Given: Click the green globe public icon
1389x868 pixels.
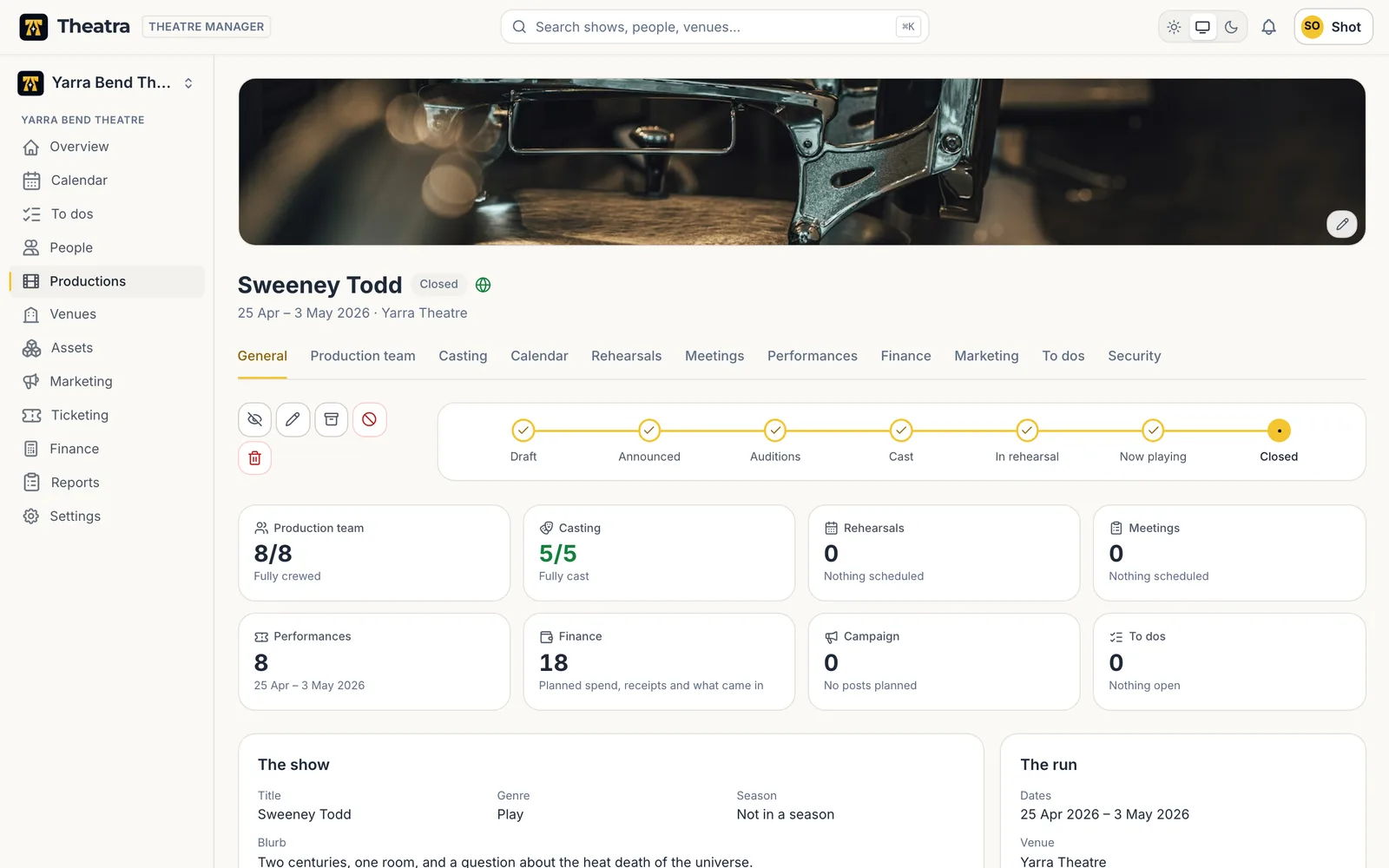Looking at the screenshot, I should click(x=484, y=285).
